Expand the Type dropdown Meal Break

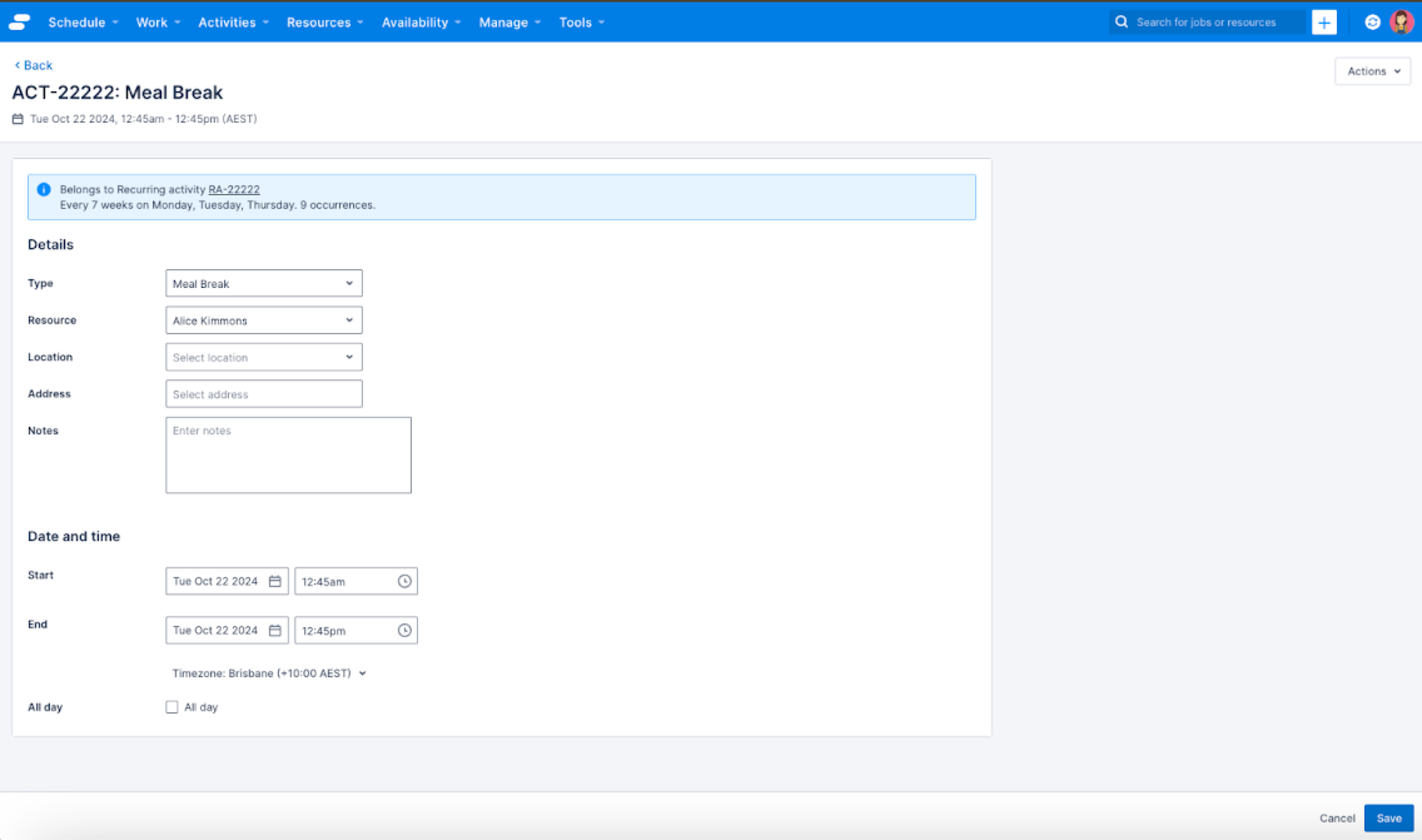[x=263, y=284]
